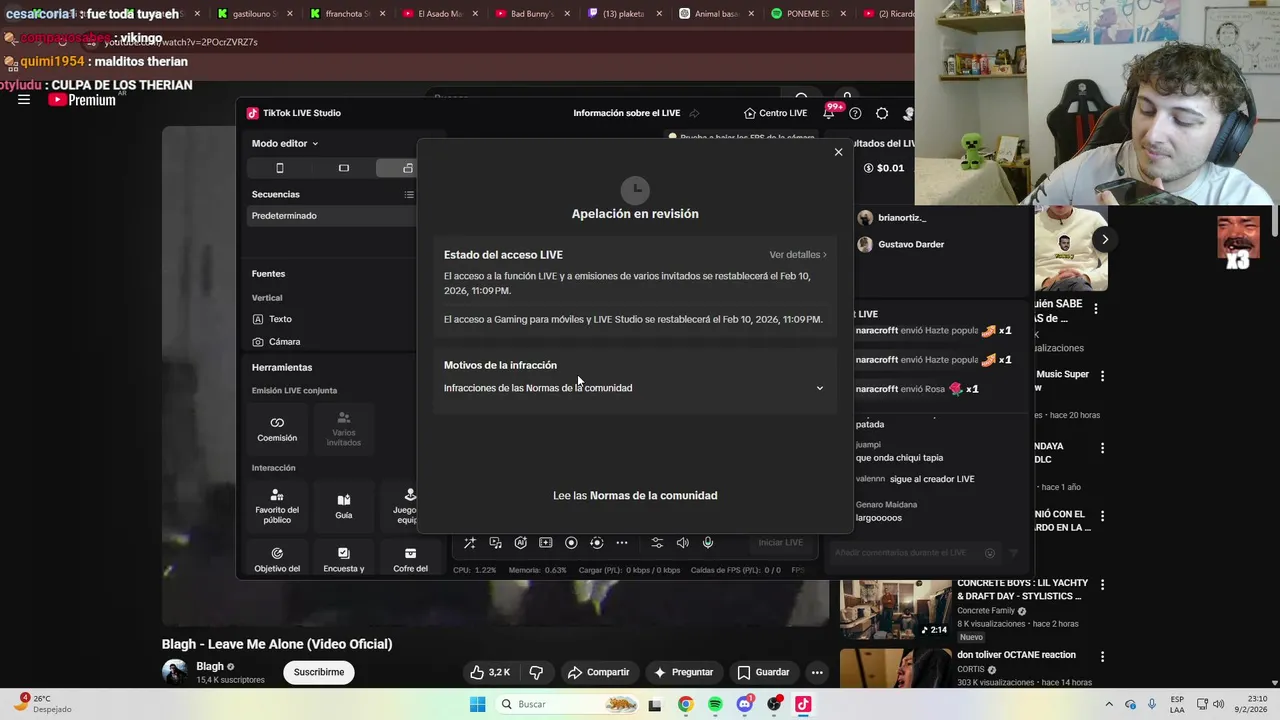Viewport: 1280px width, 720px height.
Task: Open notifications bell with 99+ badge
Action: [x=829, y=113]
